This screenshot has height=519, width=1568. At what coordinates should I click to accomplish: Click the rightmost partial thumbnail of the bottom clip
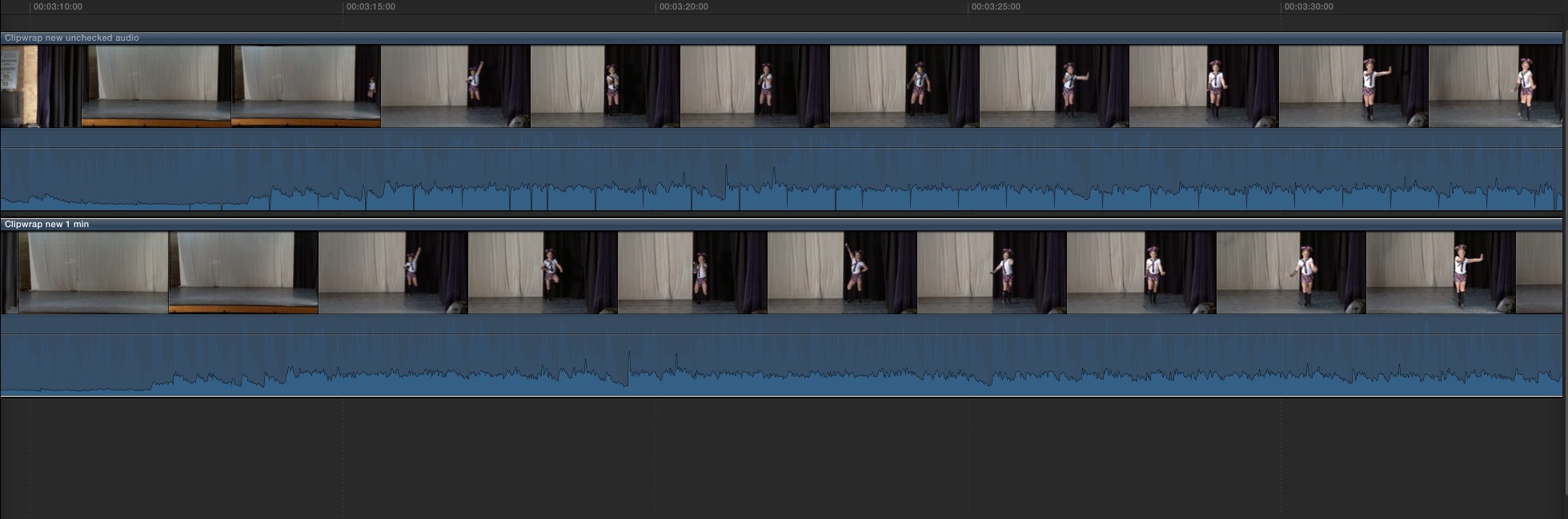(x=1538, y=273)
